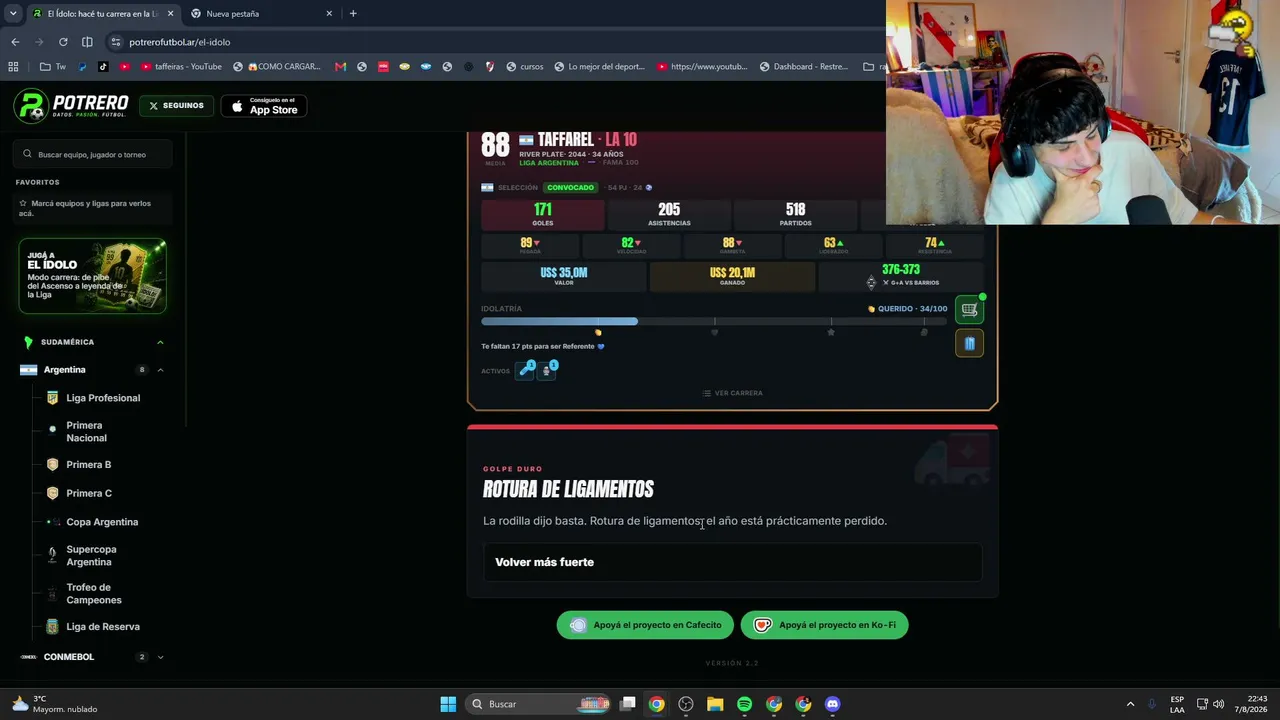
Task: Open the Trofeo de Campeones tournament
Action: [93, 593]
